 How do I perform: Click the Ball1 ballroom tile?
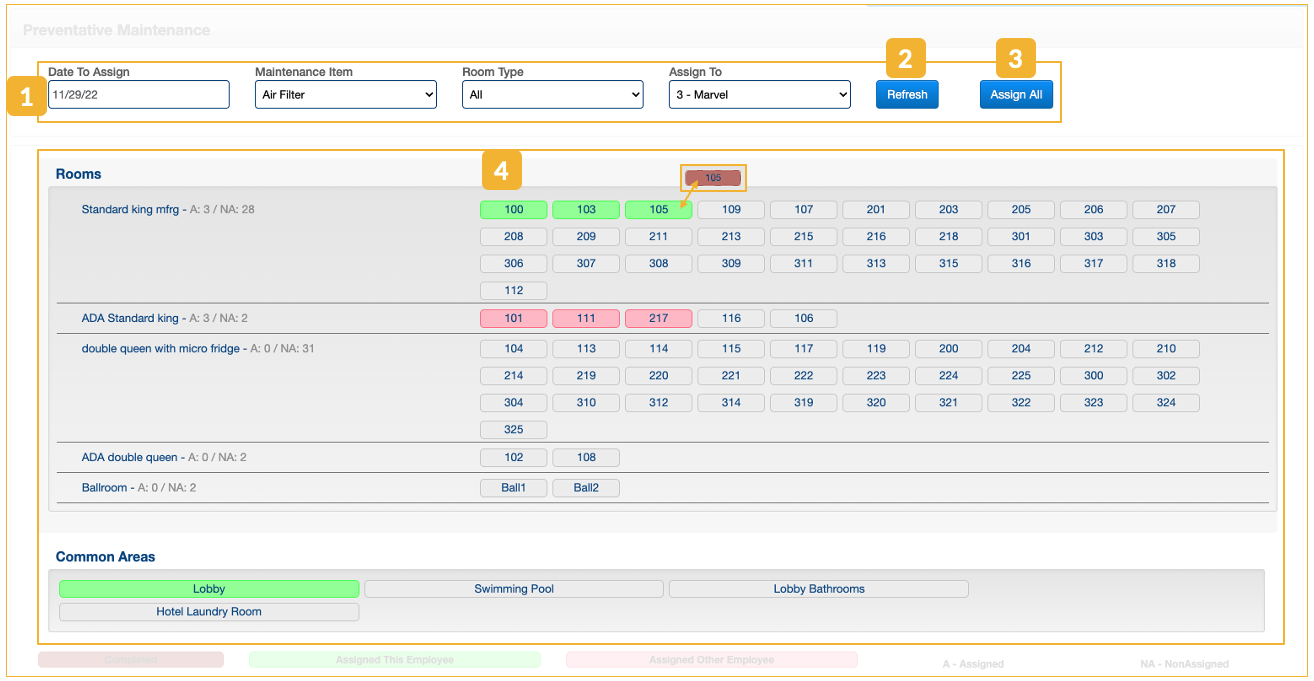point(514,488)
